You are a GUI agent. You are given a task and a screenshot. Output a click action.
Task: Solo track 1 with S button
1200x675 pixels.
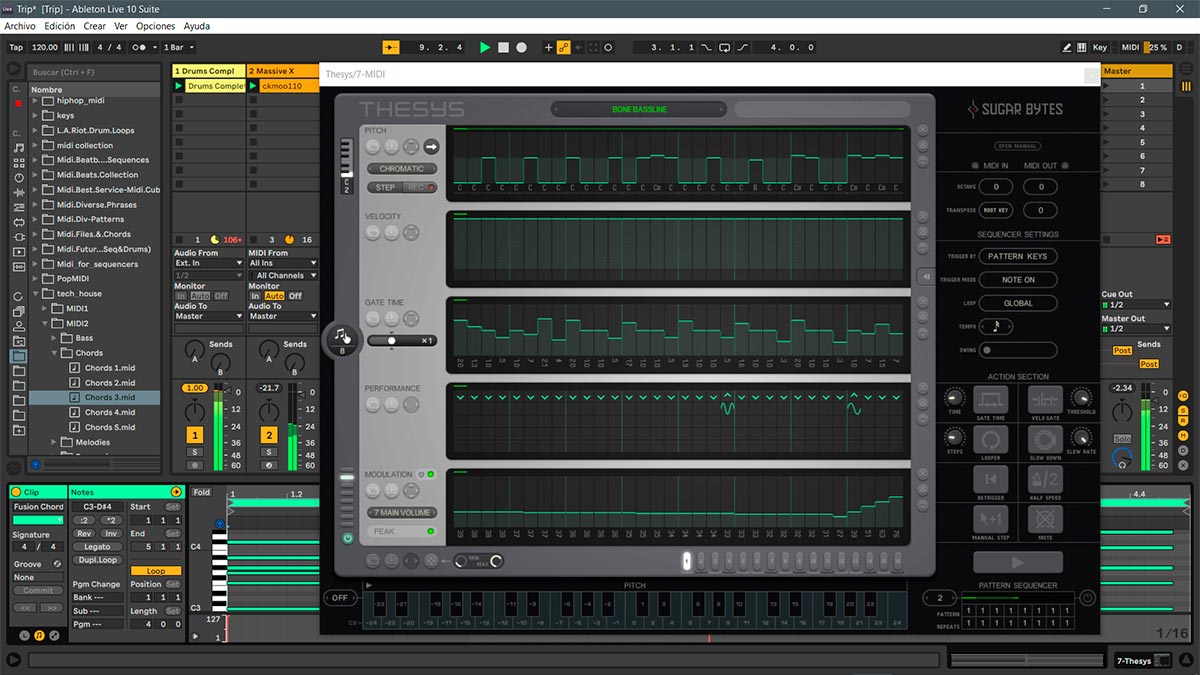[195, 453]
